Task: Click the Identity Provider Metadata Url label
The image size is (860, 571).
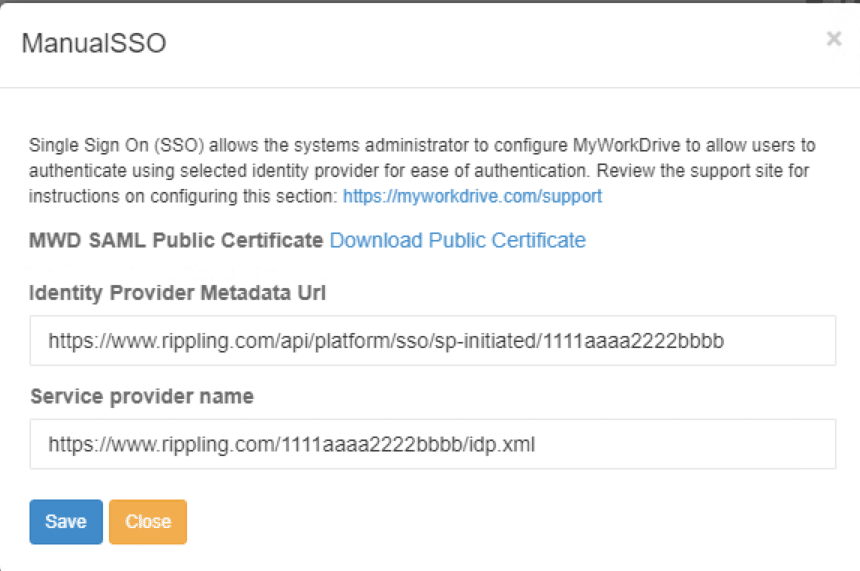Action: [178, 293]
